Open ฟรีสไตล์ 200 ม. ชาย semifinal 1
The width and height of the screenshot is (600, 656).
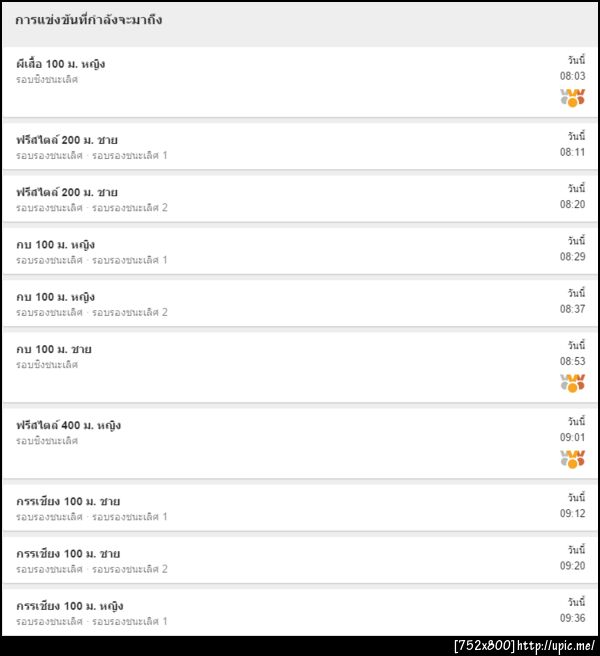pos(67,140)
